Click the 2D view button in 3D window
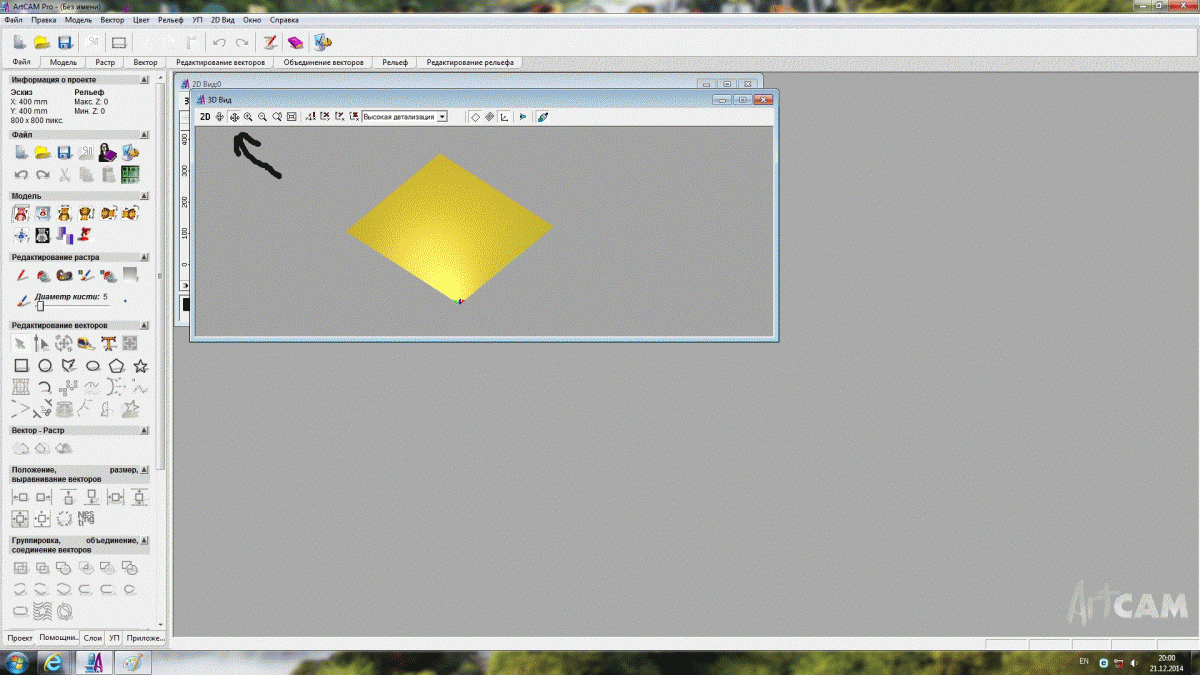Screen dimensions: 1200x675 point(205,117)
